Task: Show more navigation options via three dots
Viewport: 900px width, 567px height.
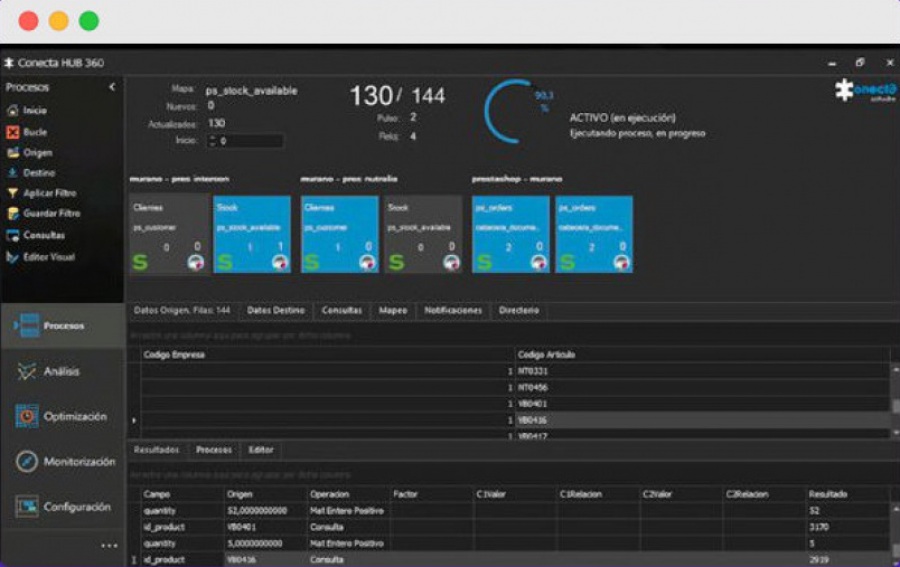Action: click(109, 546)
